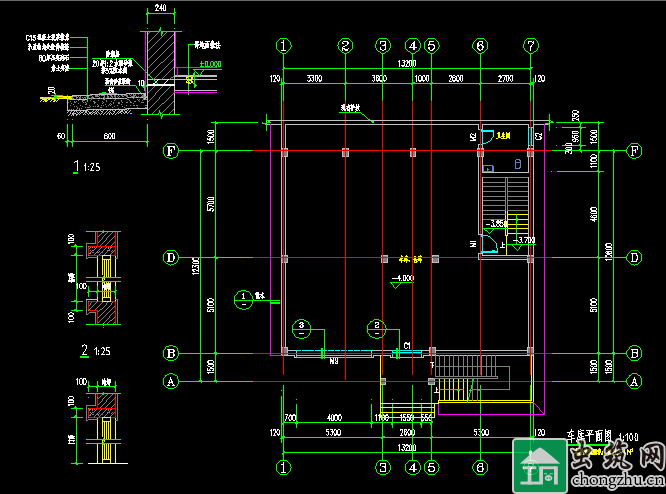Select grid axis bubble 6 at bottom

[x=480, y=467]
